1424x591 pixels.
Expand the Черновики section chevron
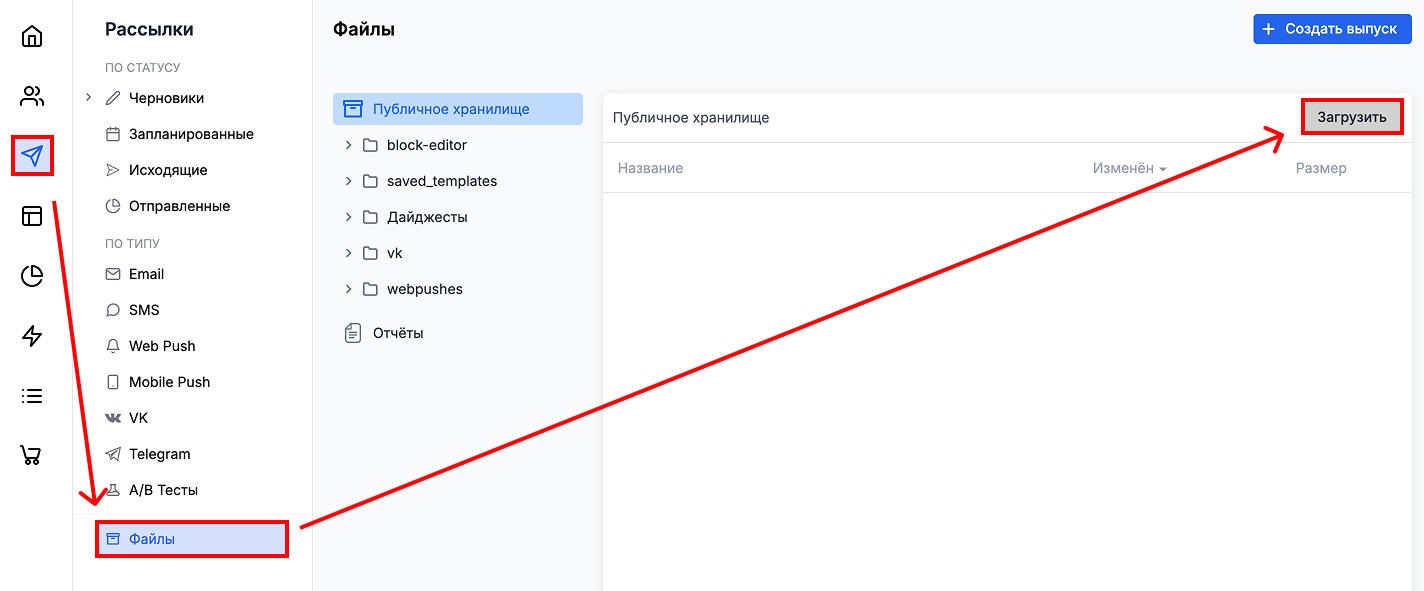(88, 98)
